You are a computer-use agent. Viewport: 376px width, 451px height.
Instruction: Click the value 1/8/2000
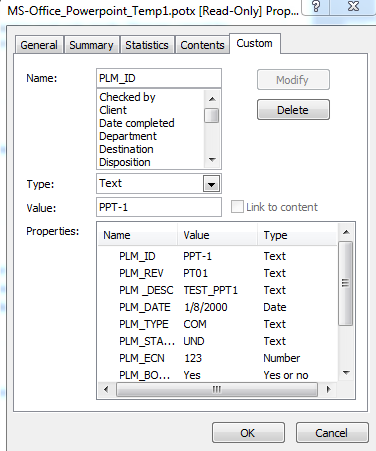pyautogui.click(x=206, y=307)
